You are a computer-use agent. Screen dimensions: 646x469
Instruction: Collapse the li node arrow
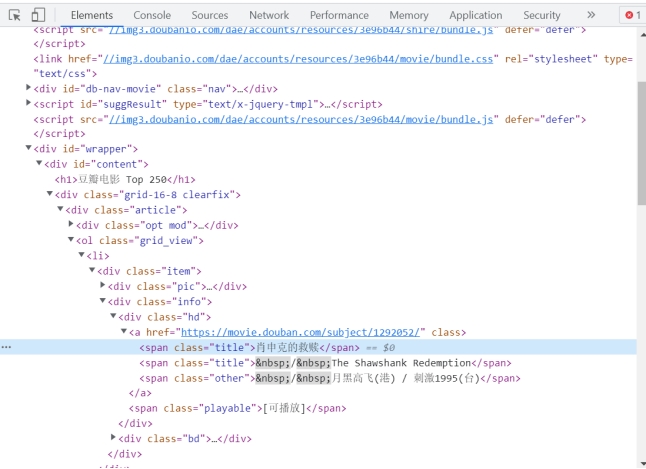tap(82, 255)
